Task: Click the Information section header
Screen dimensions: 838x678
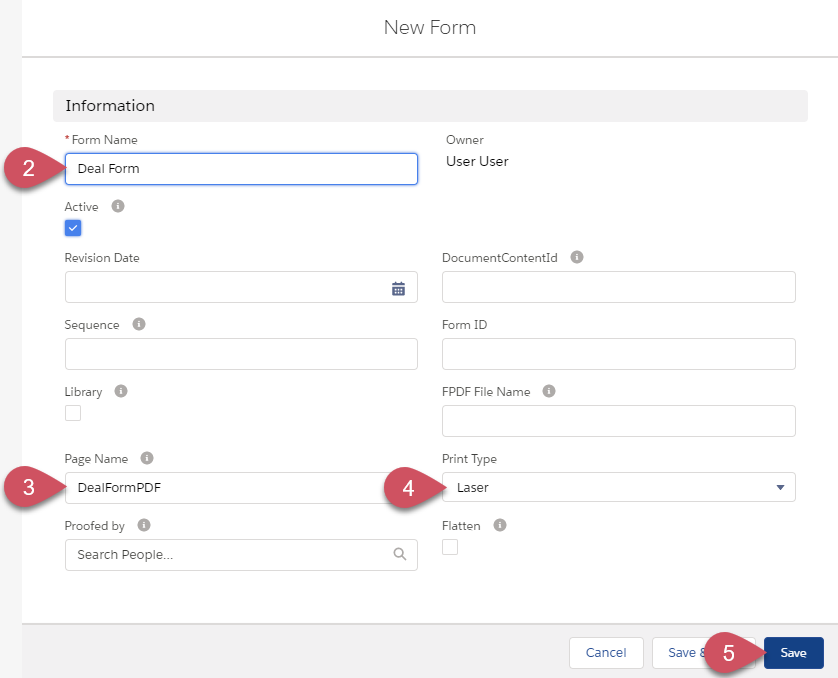Action: [x=430, y=106]
